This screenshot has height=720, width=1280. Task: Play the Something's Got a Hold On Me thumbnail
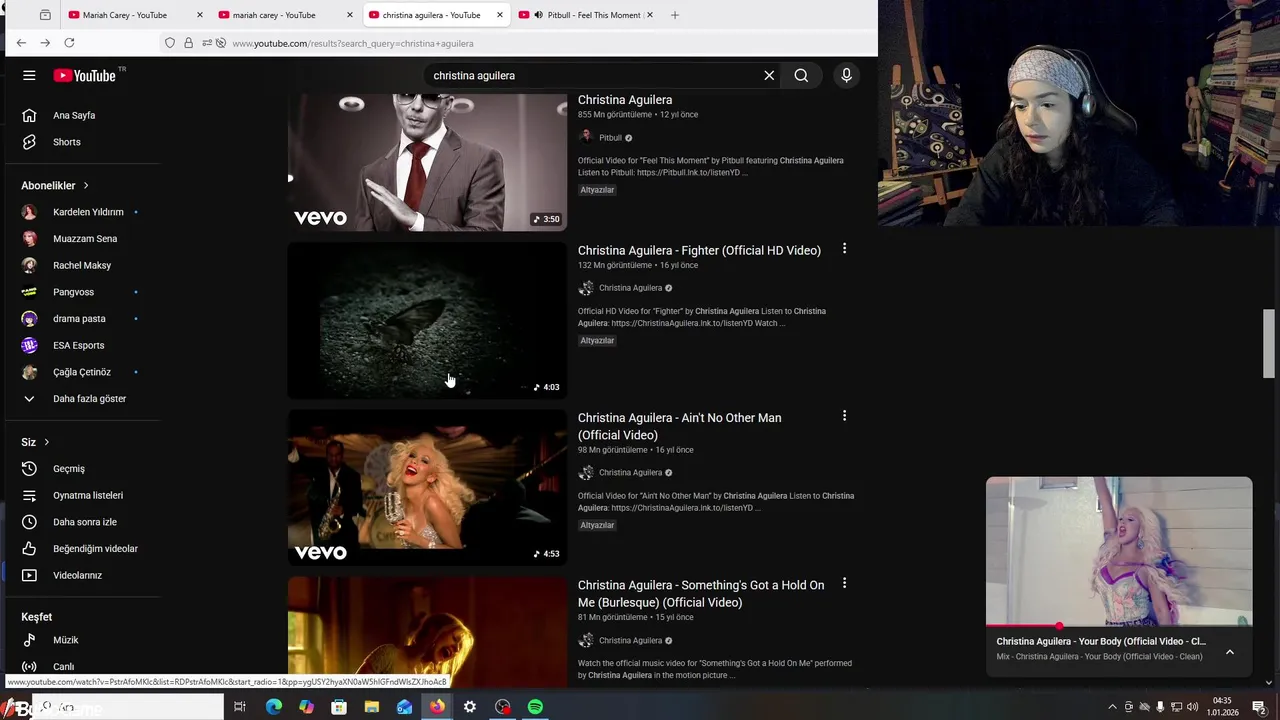(x=427, y=632)
